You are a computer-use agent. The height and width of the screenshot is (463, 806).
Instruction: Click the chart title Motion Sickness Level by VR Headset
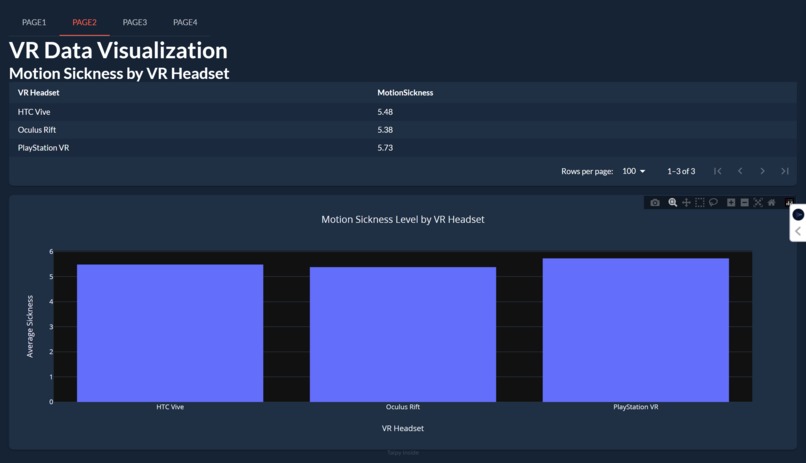403,219
